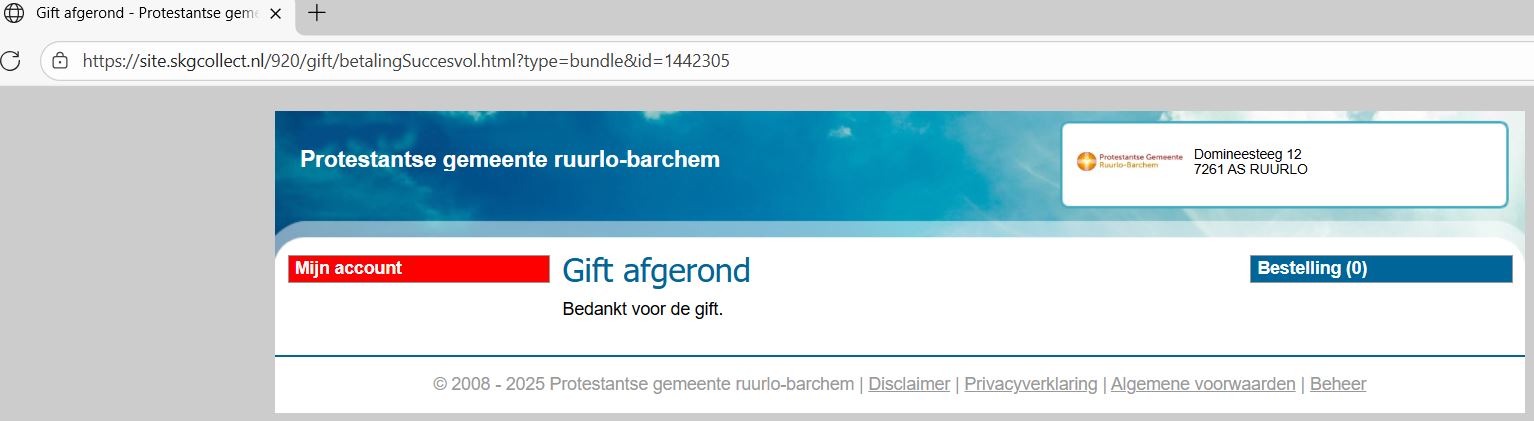
Task: Click the Protestantse gemeente ruurlo-barchem header title
Action: (x=510, y=160)
